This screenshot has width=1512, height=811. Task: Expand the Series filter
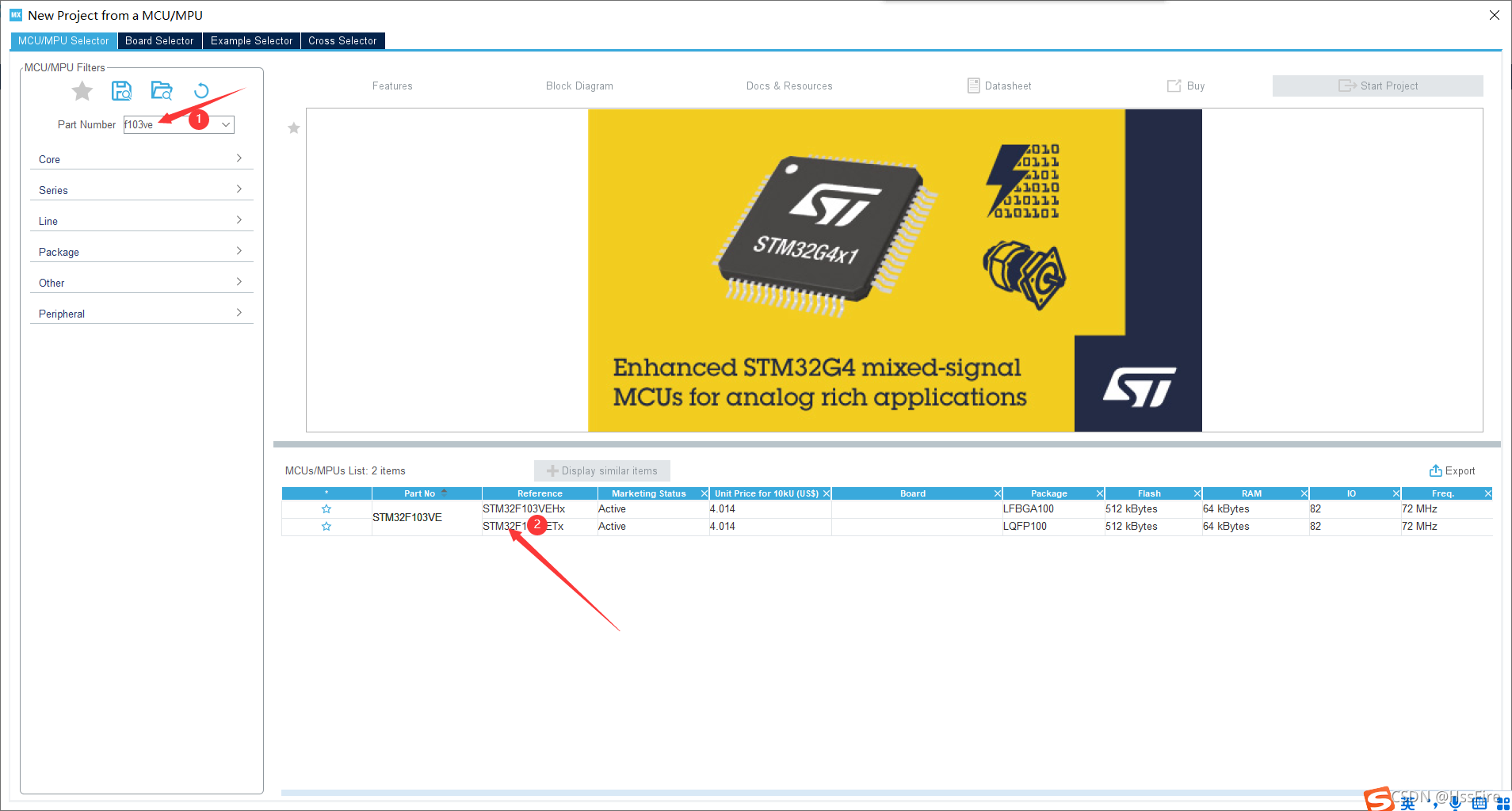(141, 190)
